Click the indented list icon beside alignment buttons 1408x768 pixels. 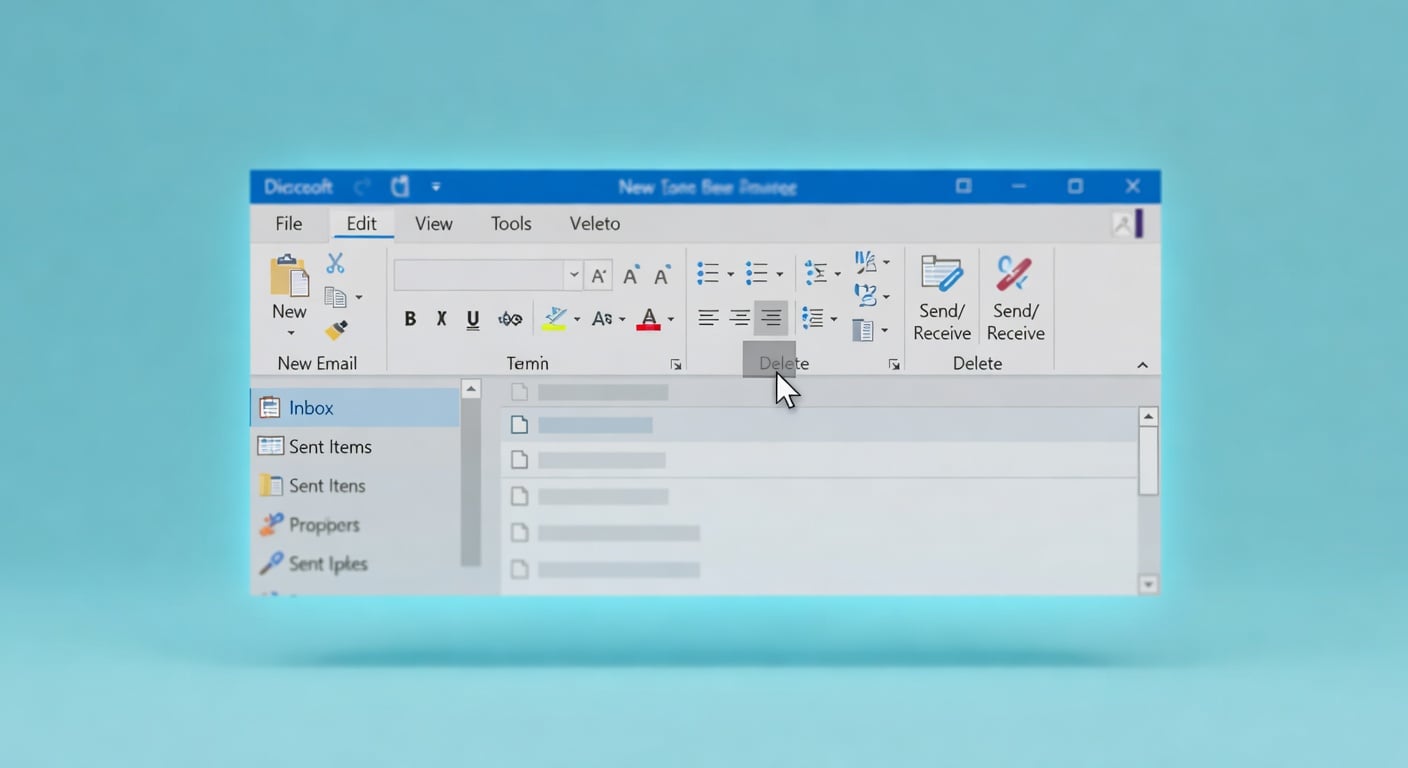pos(813,318)
